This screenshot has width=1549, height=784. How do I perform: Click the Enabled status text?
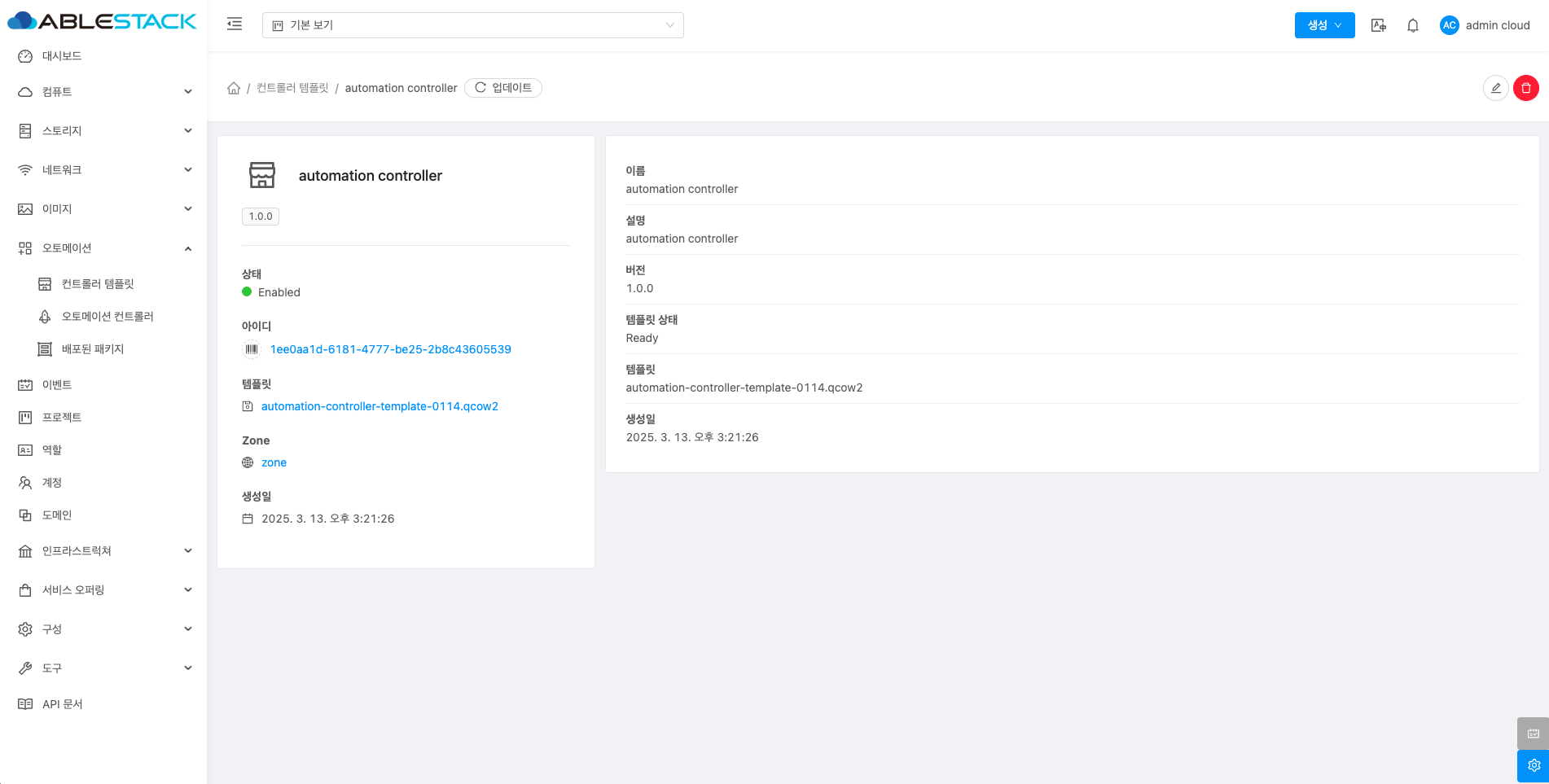[279, 292]
